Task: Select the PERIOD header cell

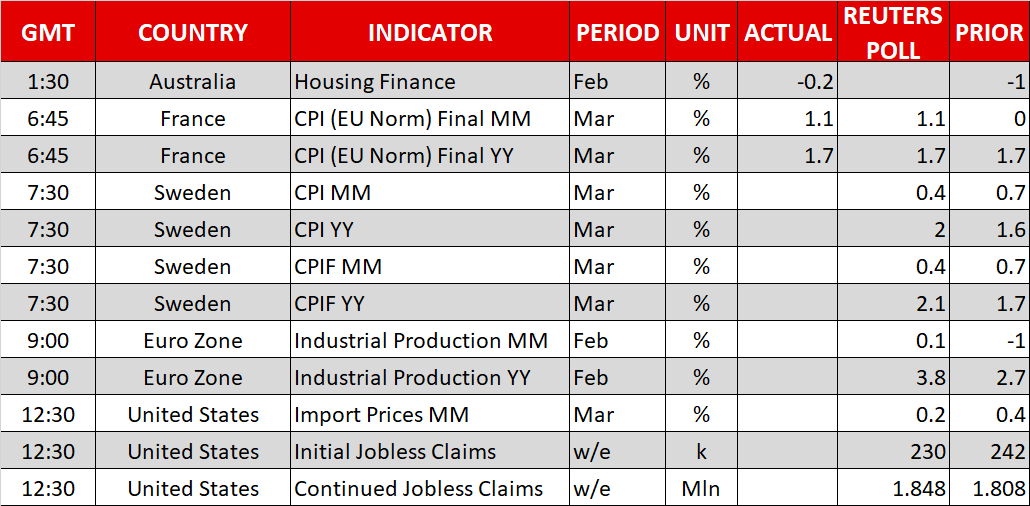Action: (617, 32)
